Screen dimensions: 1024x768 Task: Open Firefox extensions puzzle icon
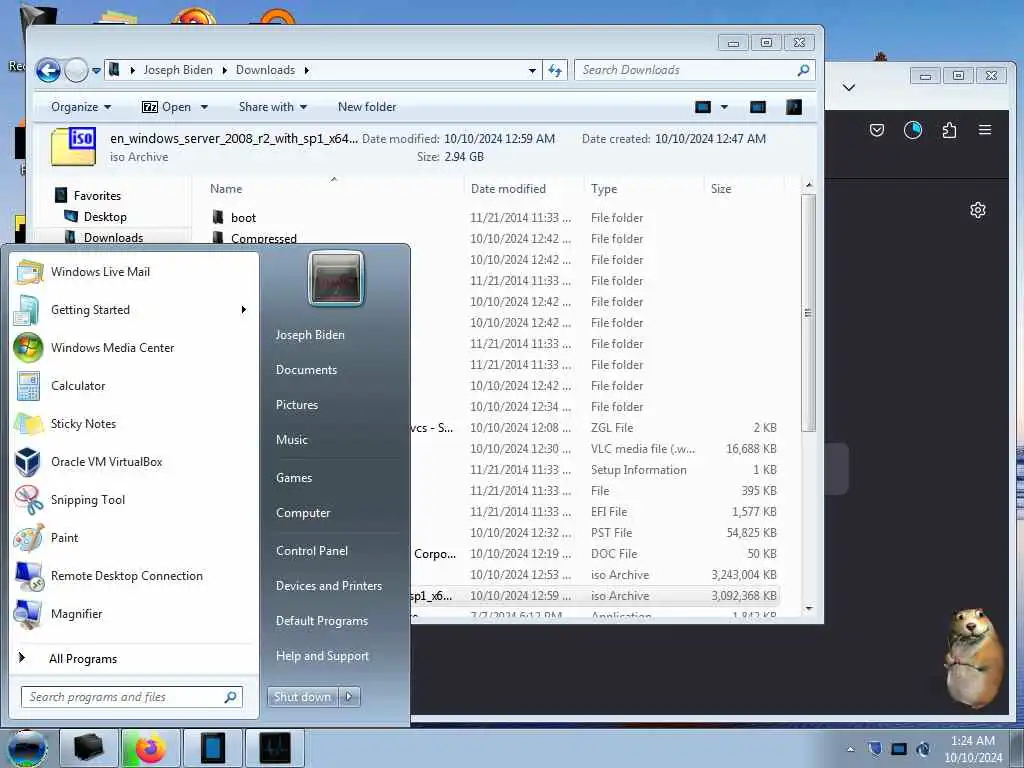[x=949, y=130]
